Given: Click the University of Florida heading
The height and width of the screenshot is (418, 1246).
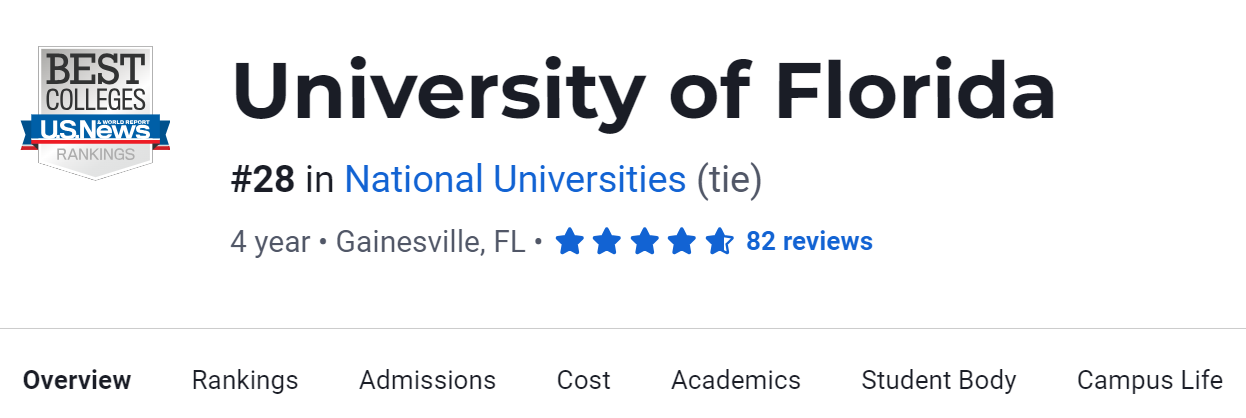Looking at the screenshot, I should pyautogui.click(x=643, y=92).
